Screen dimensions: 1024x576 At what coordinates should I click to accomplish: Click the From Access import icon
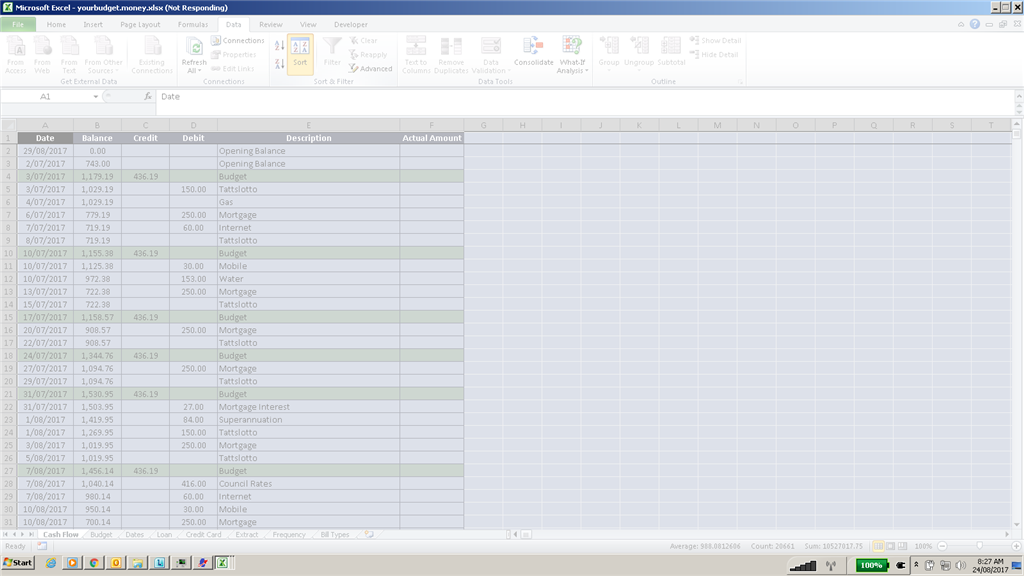point(16,55)
